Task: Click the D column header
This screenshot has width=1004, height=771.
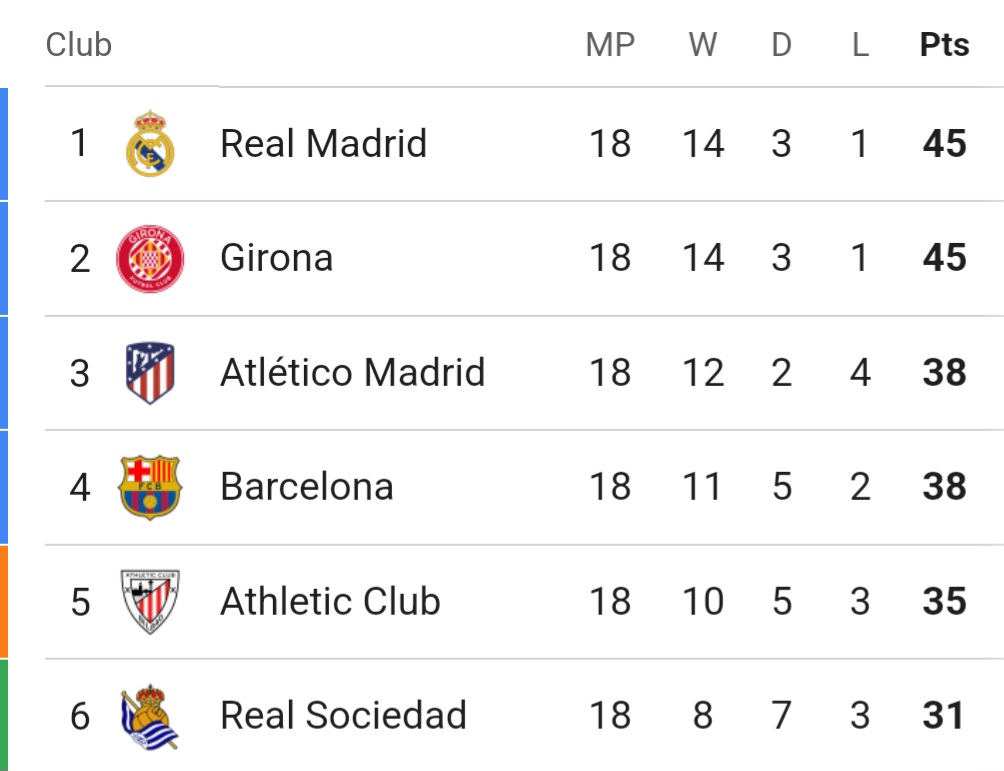Action: tap(781, 45)
